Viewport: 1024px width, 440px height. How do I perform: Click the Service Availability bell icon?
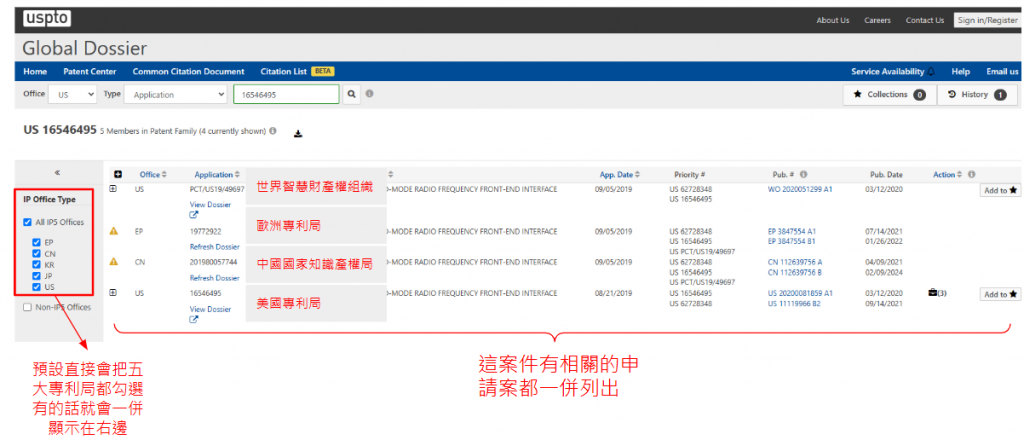click(x=931, y=72)
